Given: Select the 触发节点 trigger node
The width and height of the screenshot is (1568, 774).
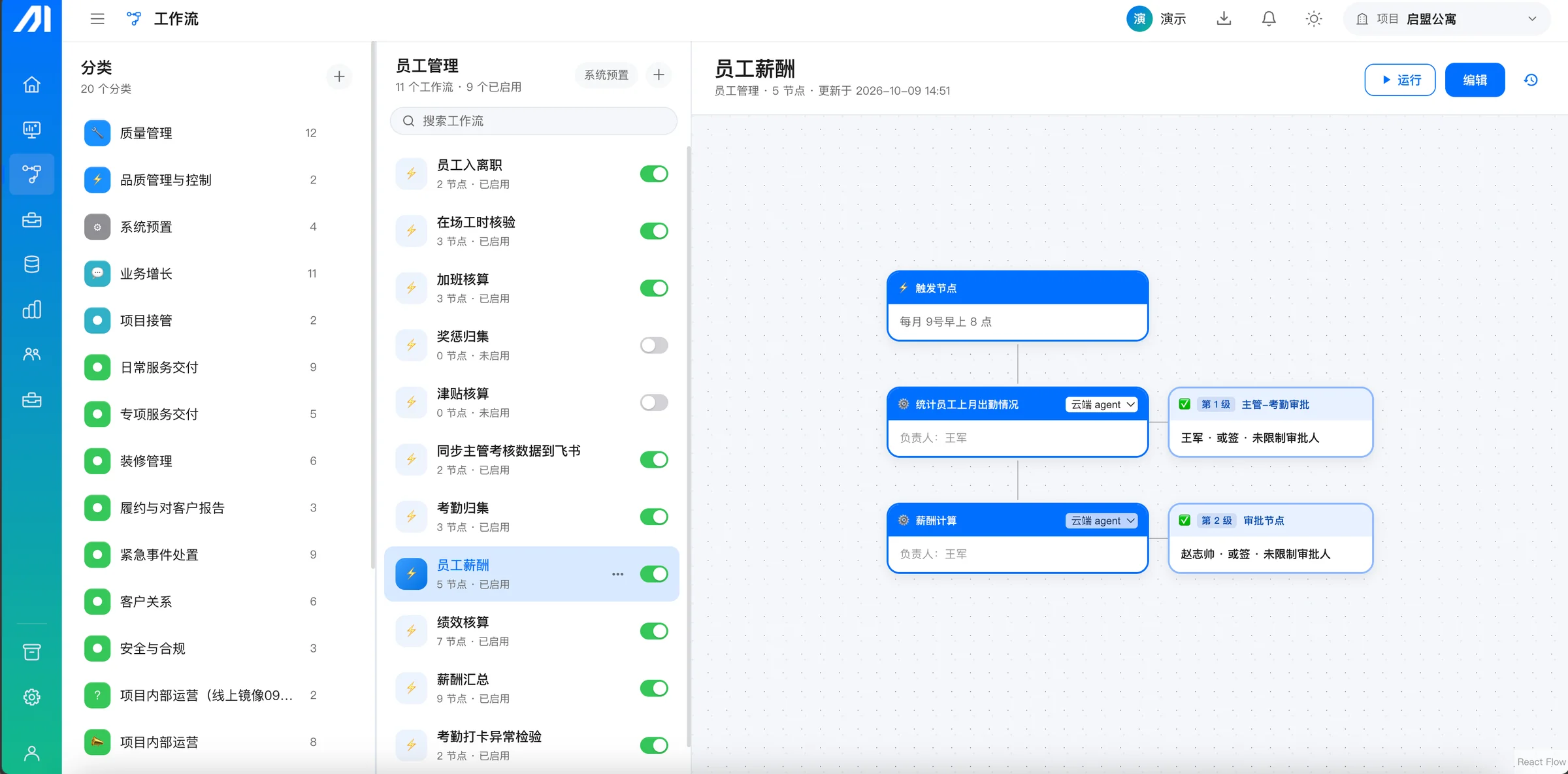Looking at the screenshot, I should point(1017,306).
